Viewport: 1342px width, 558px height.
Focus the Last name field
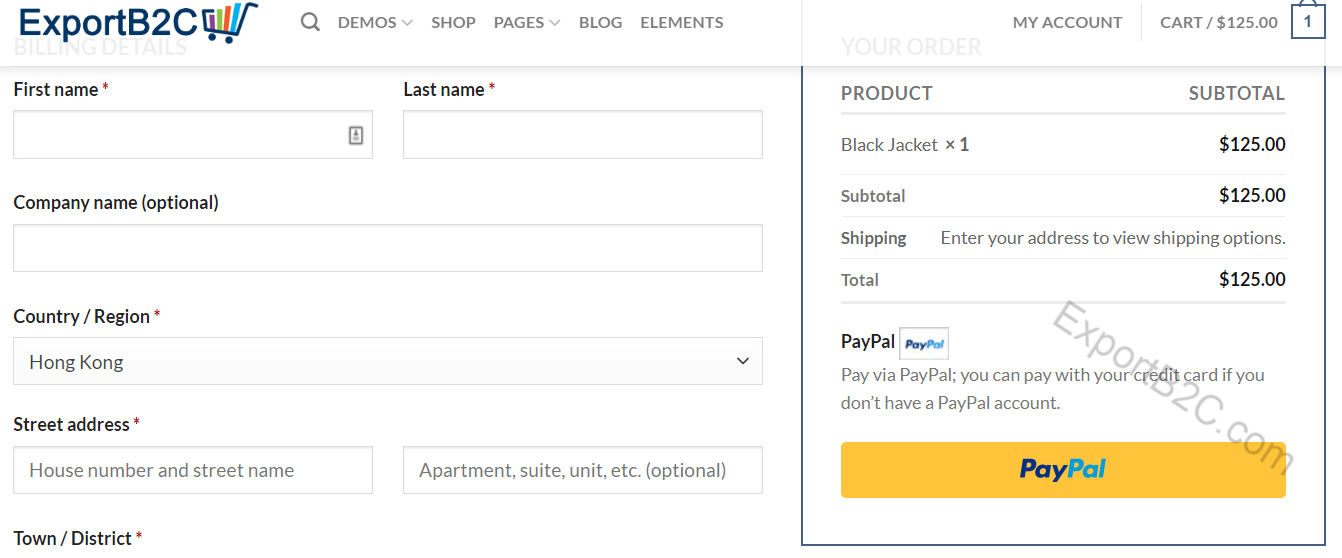click(x=583, y=135)
